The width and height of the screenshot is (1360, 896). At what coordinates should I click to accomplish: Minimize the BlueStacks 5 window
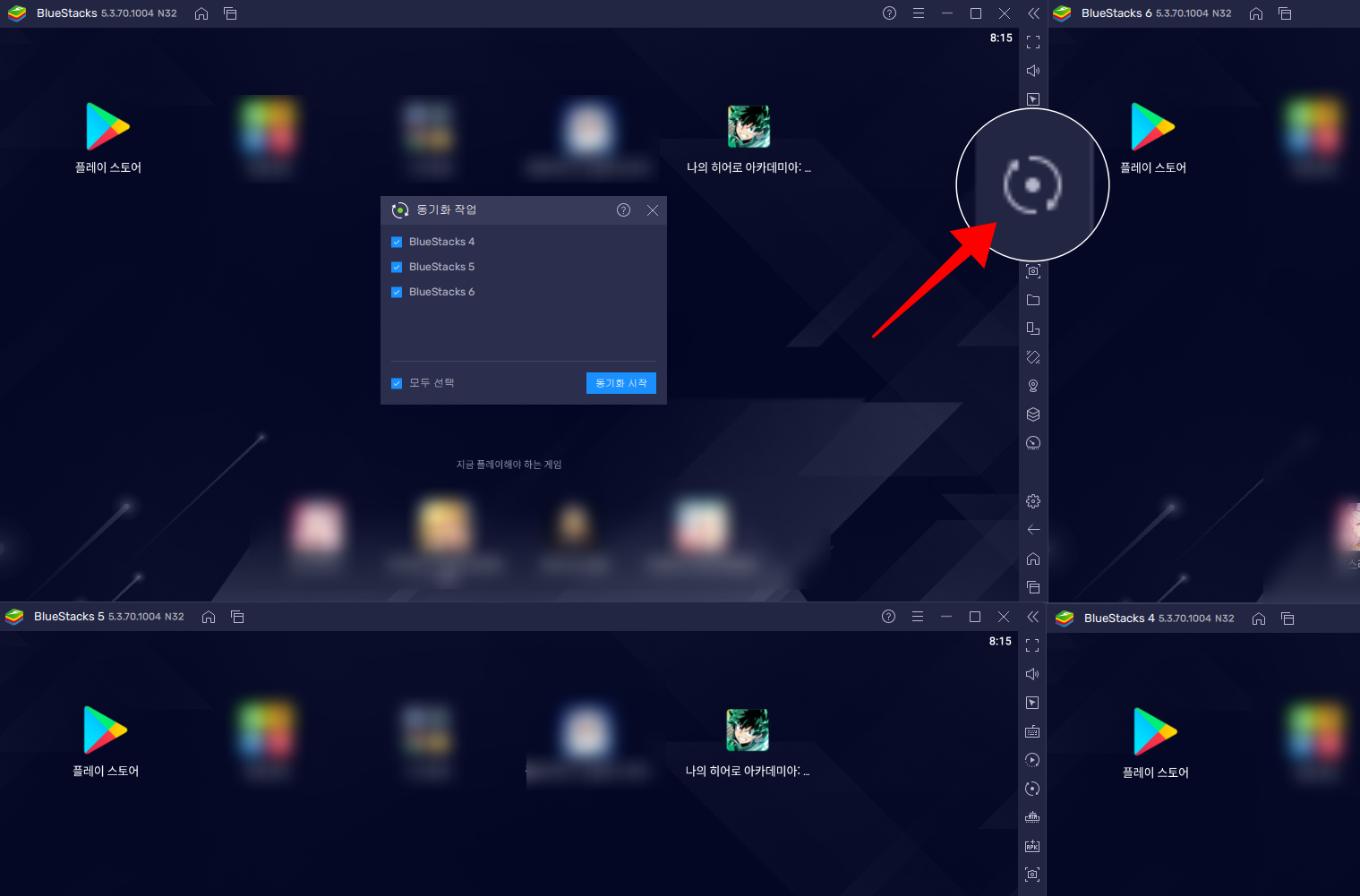946,617
